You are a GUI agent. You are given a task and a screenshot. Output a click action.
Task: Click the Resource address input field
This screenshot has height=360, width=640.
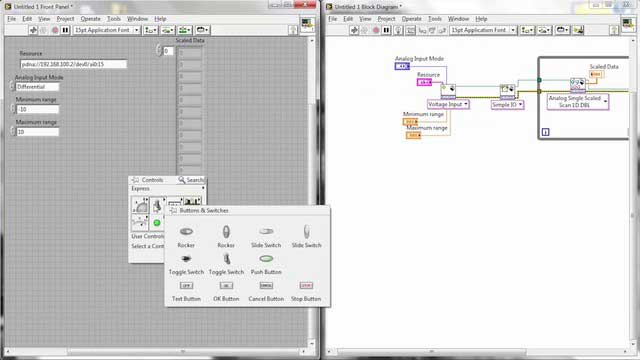[73, 64]
